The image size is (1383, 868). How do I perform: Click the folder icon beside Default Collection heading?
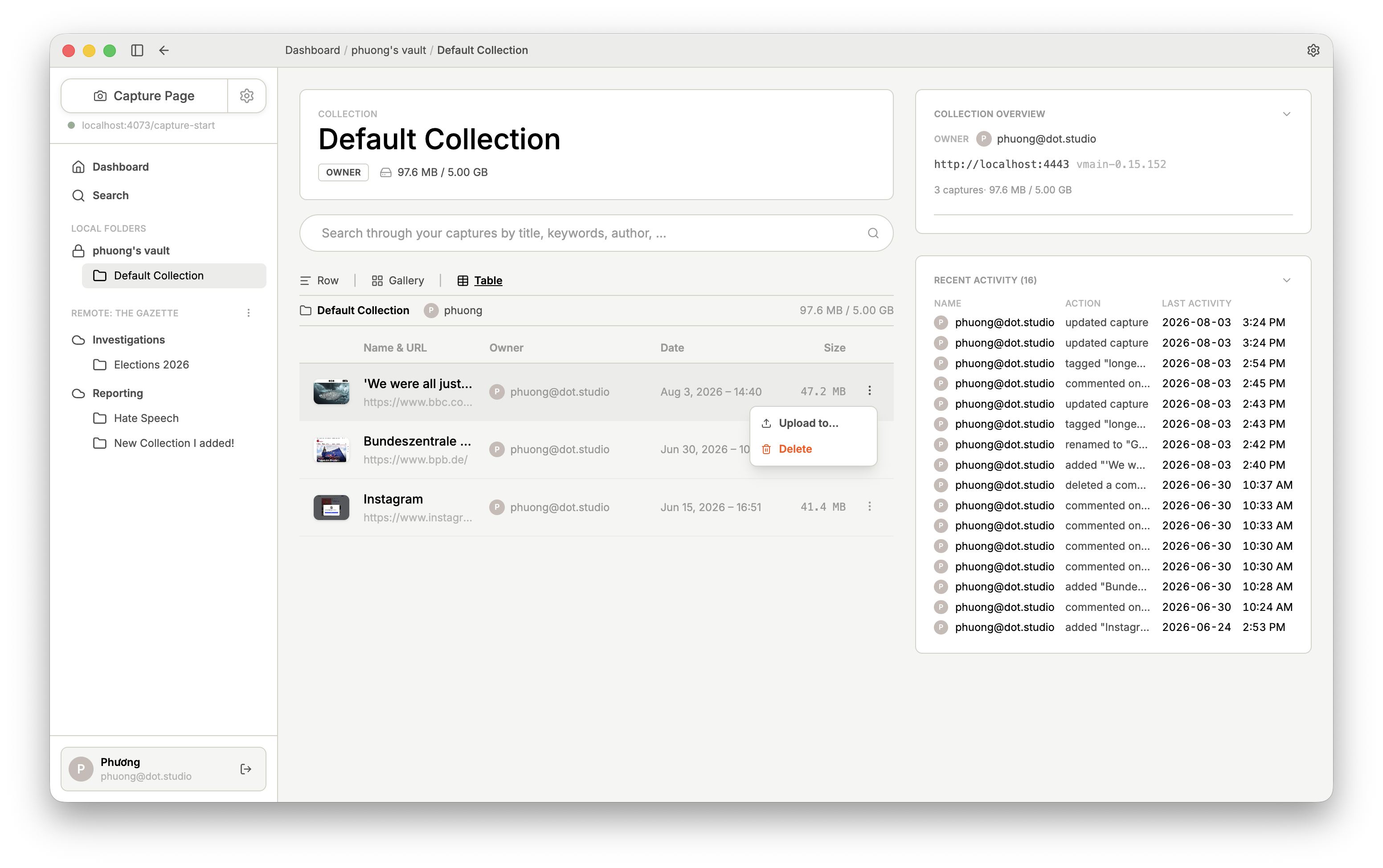click(x=306, y=311)
